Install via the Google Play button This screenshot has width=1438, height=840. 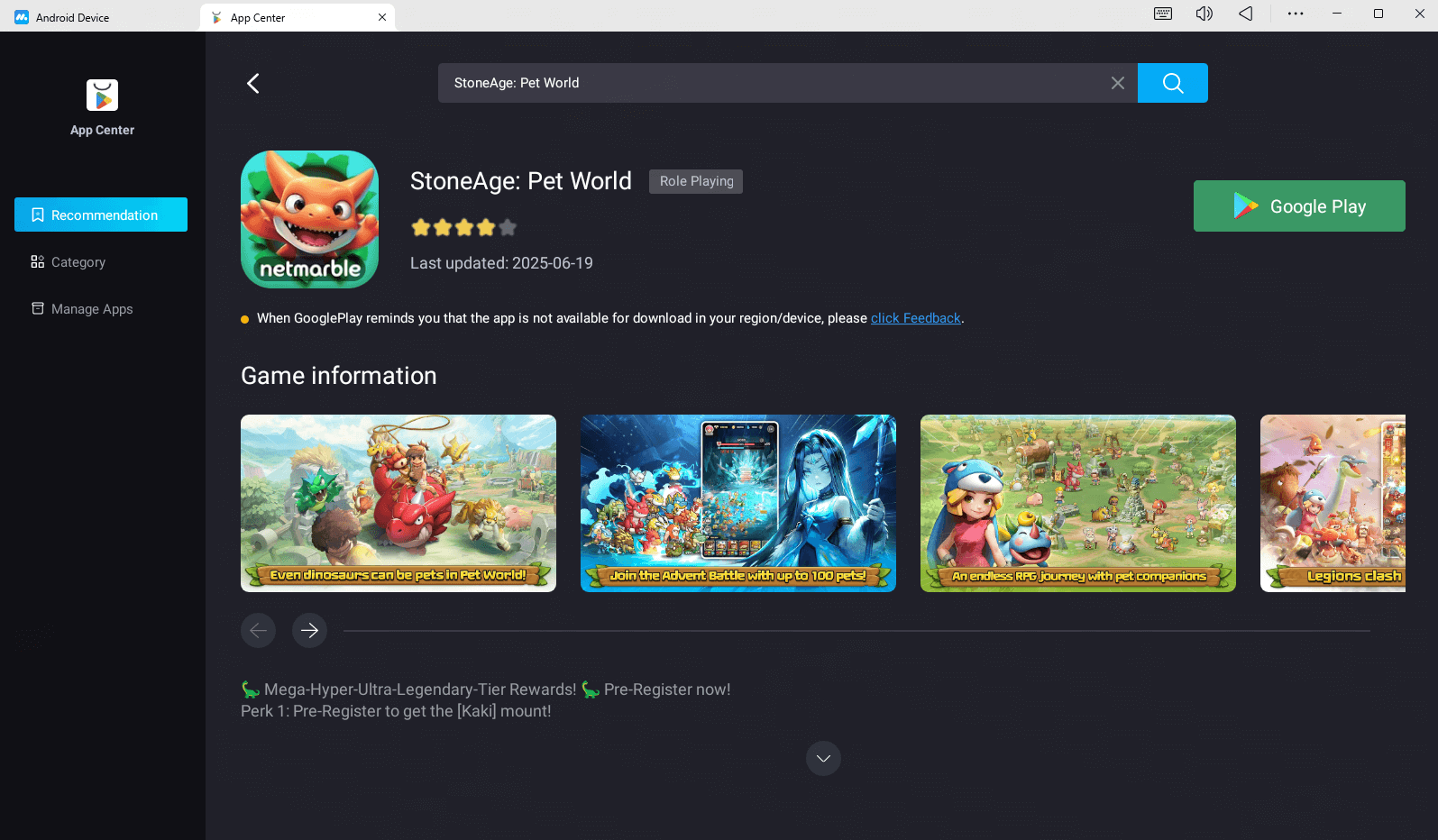[x=1299, y=205]
